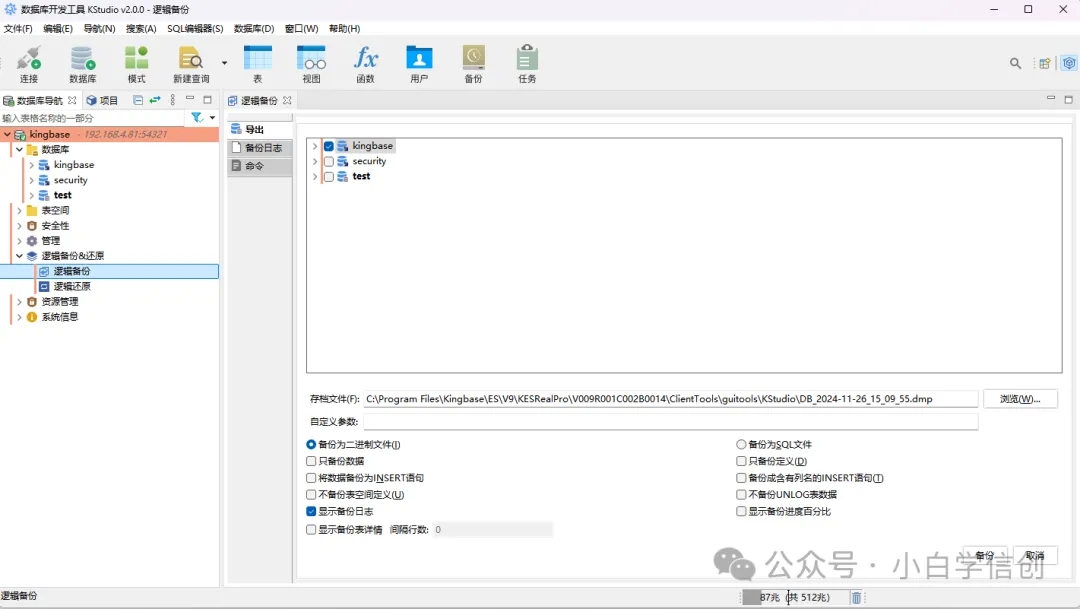
Task: Check the security database checkbox
Action: pos(329,161)
